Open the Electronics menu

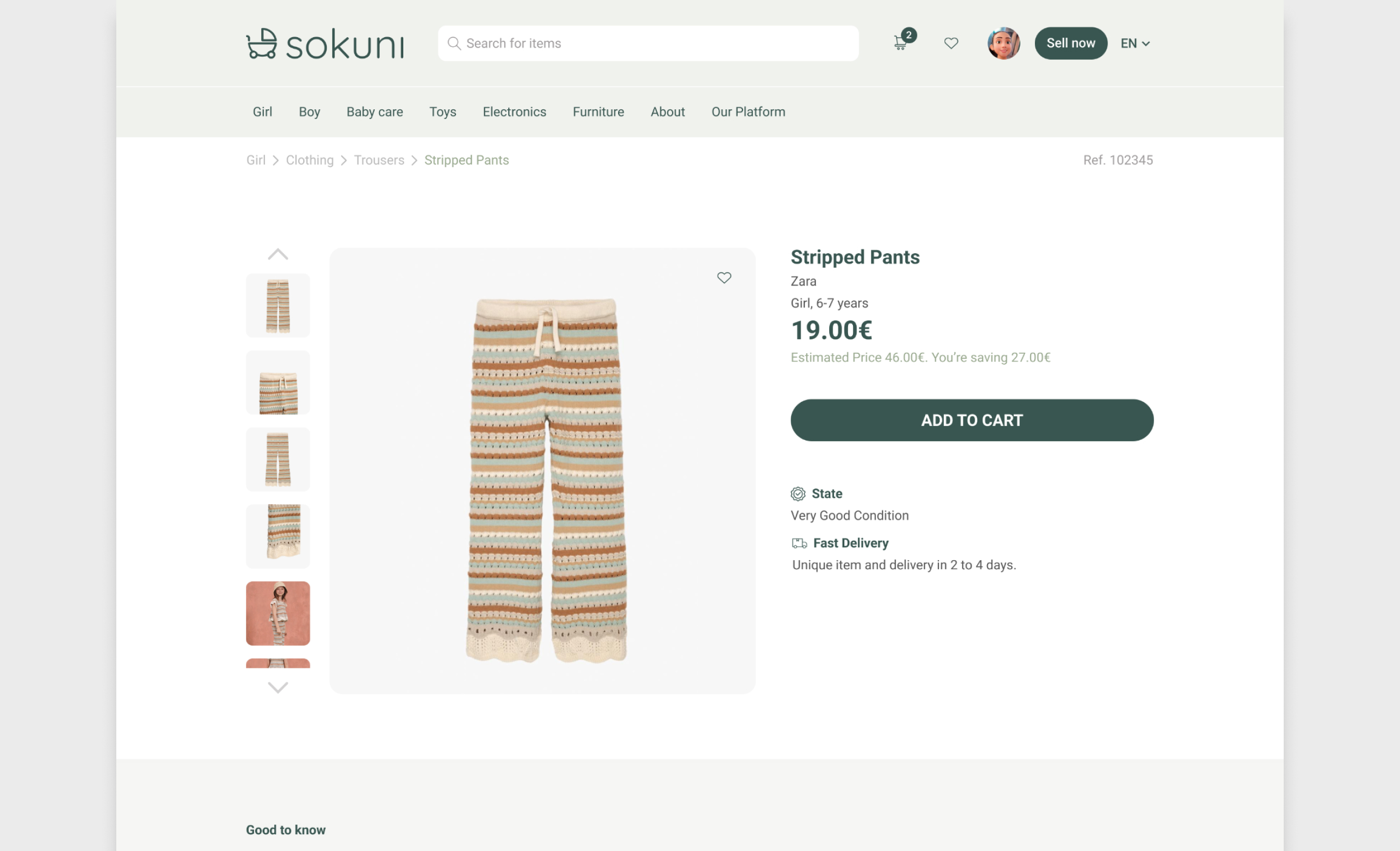(514, 112)
